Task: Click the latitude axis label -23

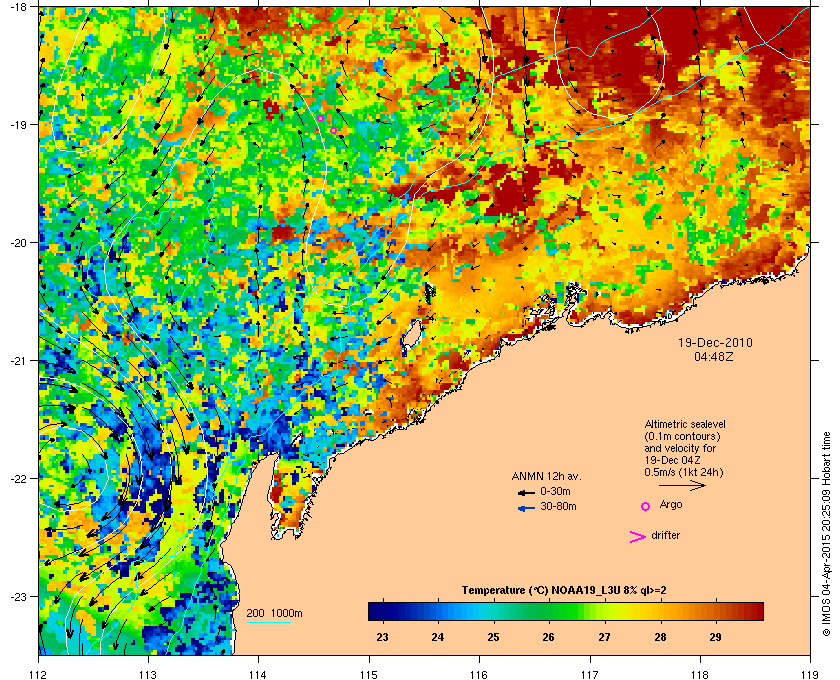Action: pyautogui.click(x=19, y=596)
